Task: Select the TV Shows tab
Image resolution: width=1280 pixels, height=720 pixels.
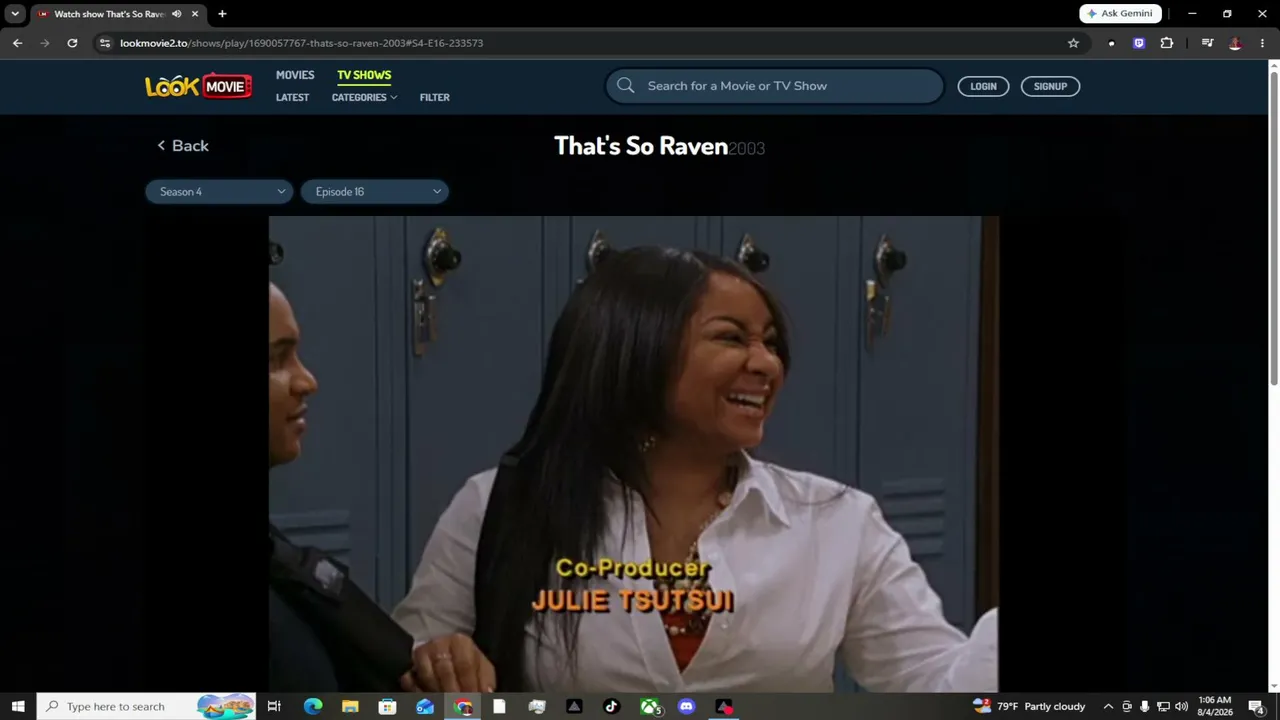Action: pos(364,75)
